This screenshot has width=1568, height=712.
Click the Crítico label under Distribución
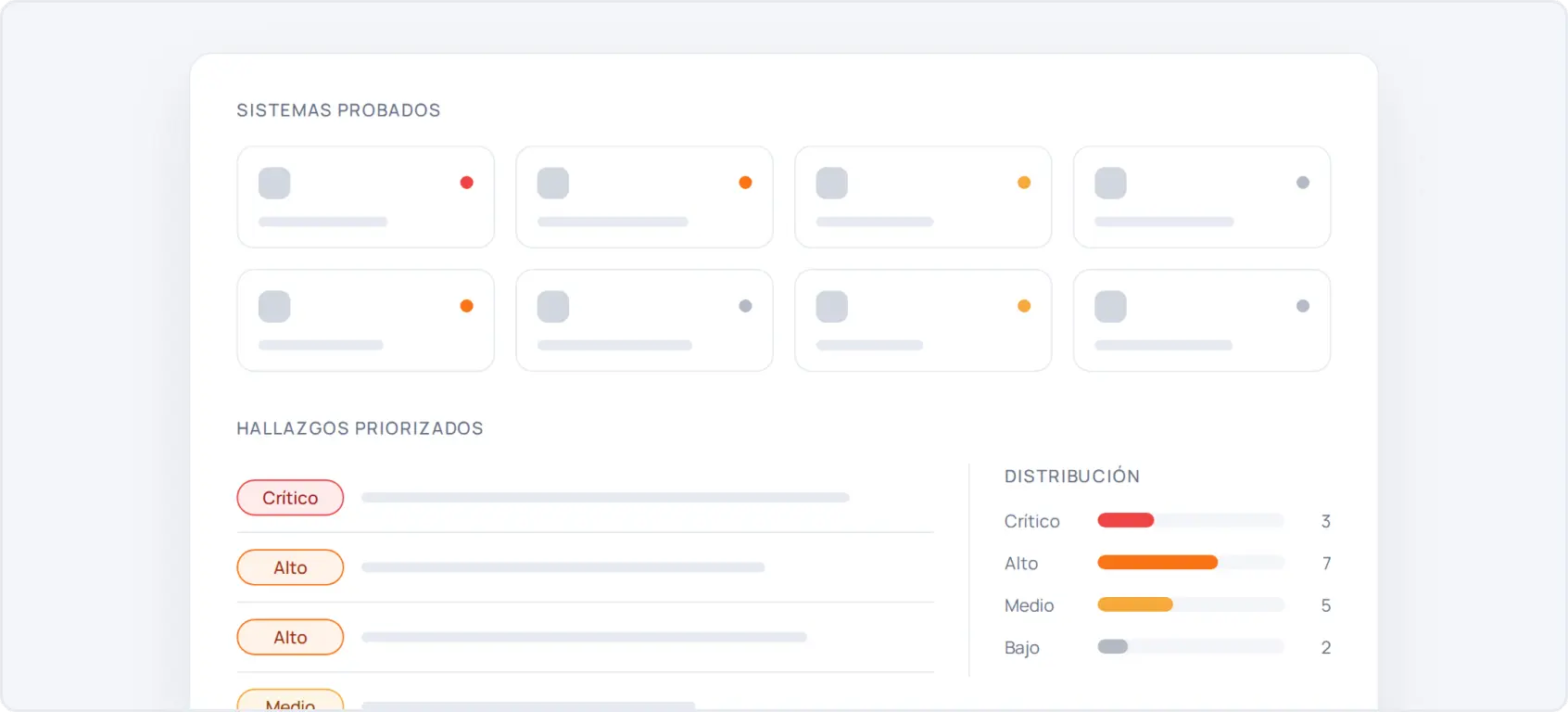pos(1032,521)
